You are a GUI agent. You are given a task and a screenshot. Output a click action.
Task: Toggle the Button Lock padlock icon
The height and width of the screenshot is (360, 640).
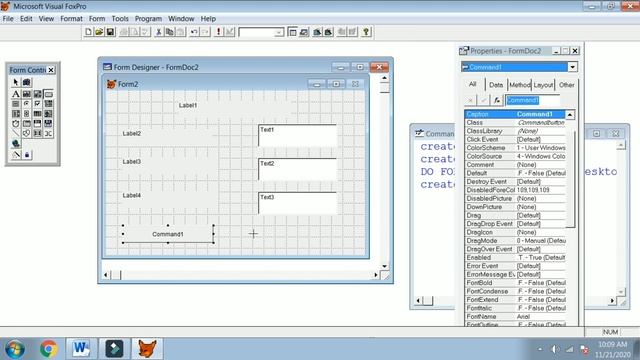pos(27,155)
